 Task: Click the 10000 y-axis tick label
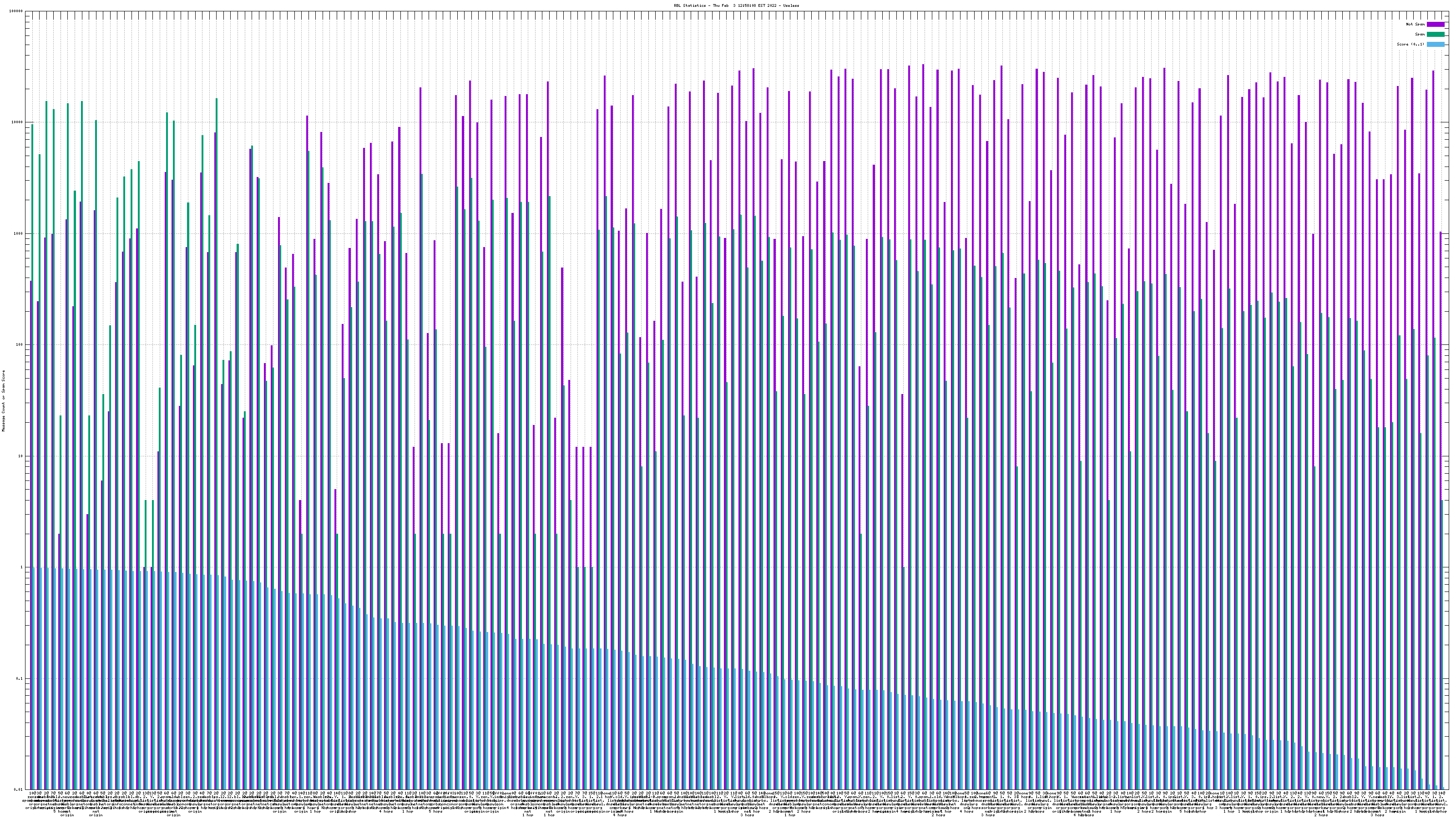pos(18,122)
